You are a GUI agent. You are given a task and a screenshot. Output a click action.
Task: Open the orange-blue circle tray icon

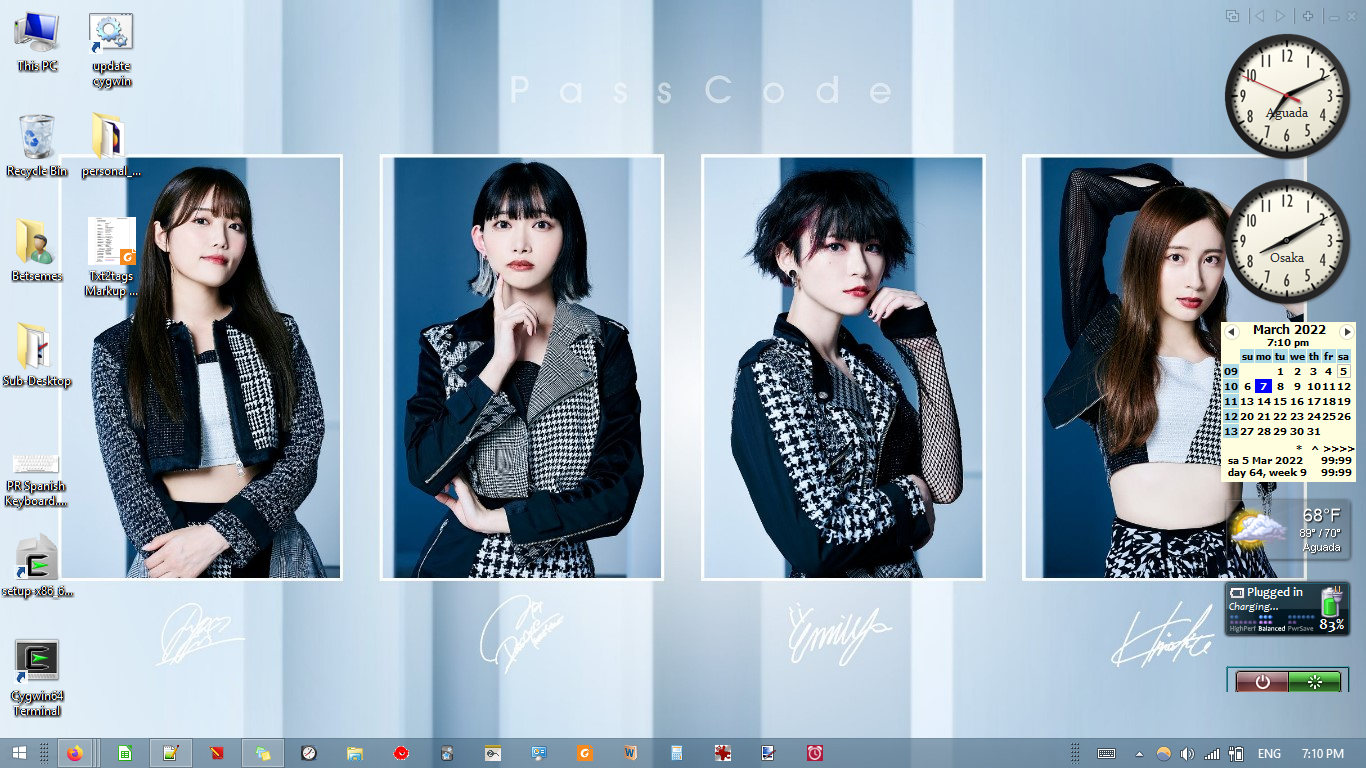click(1163, 753)
